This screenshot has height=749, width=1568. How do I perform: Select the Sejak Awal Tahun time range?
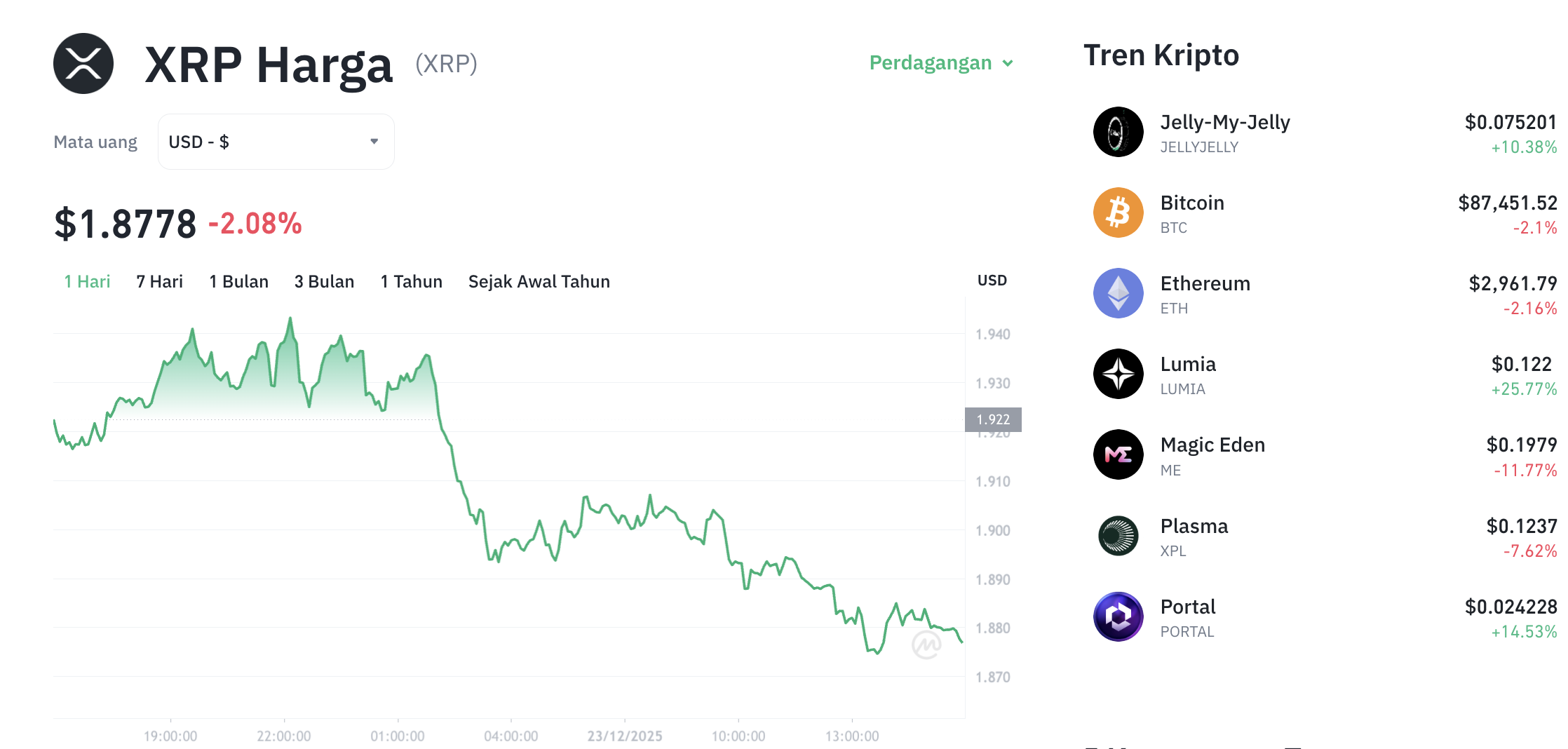539,281
